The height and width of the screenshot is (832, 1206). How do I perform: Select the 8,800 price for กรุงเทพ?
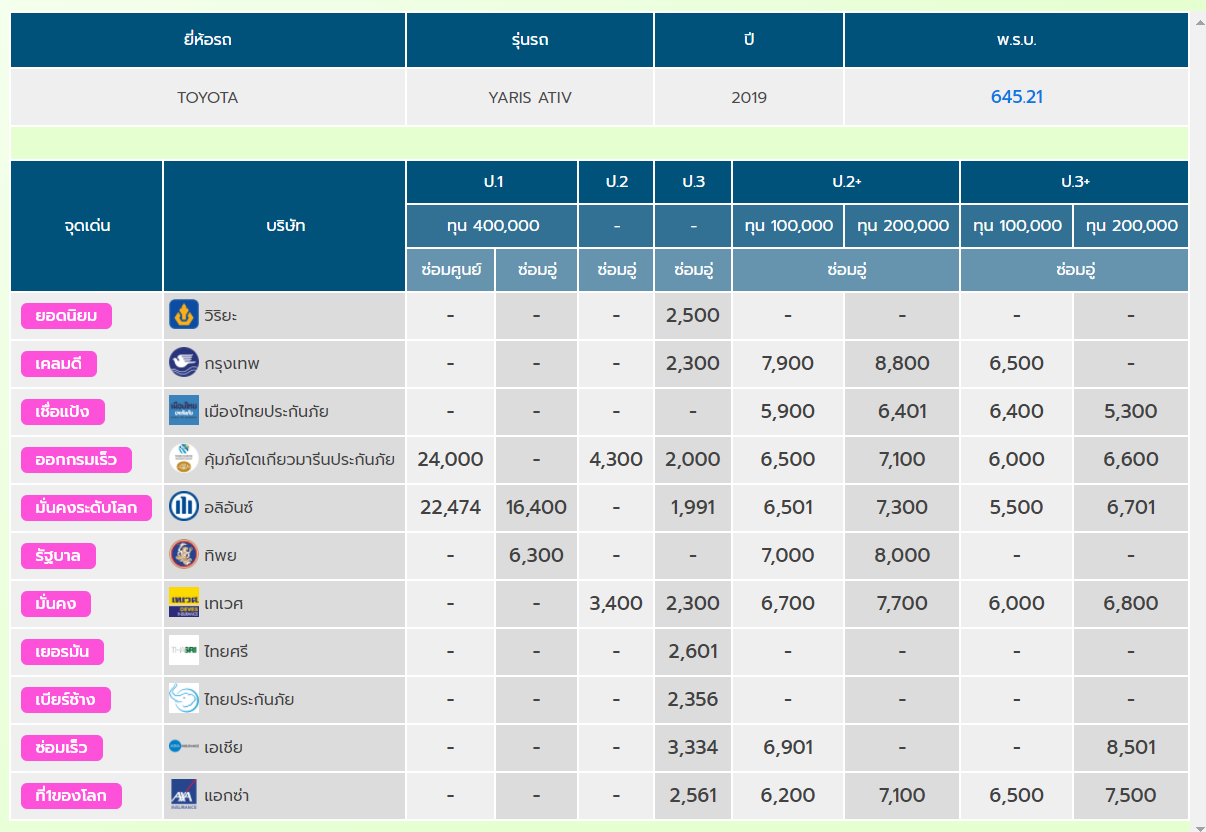click(x=902, y=363)
